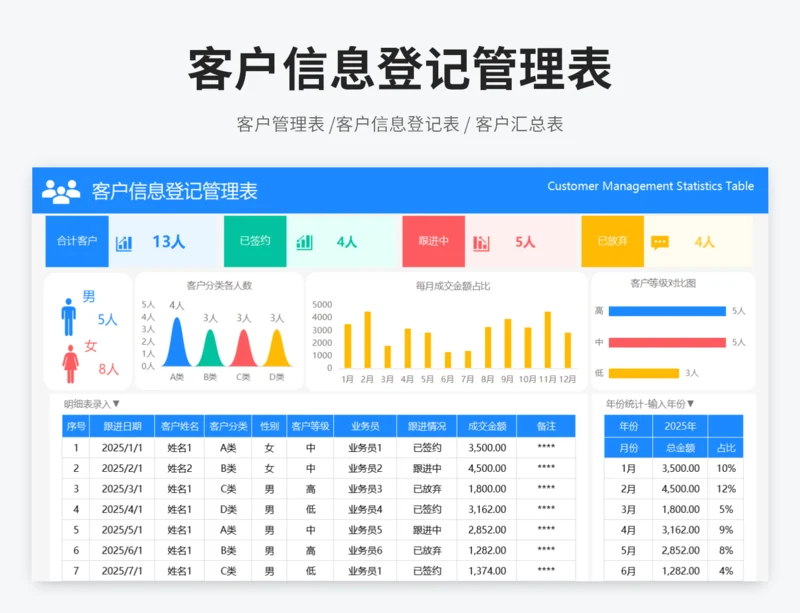Click Customer Management Statistics Table text

pyautogui.click(x=651, y=186)
